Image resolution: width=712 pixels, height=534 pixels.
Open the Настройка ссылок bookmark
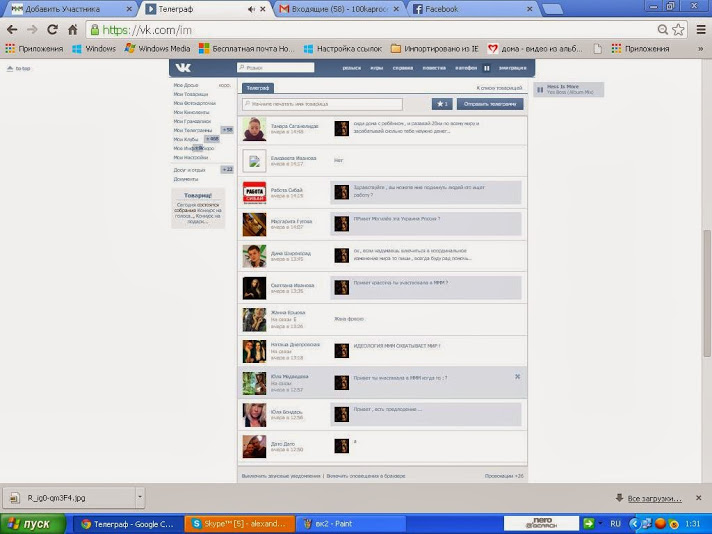click(x=343, y=49)
